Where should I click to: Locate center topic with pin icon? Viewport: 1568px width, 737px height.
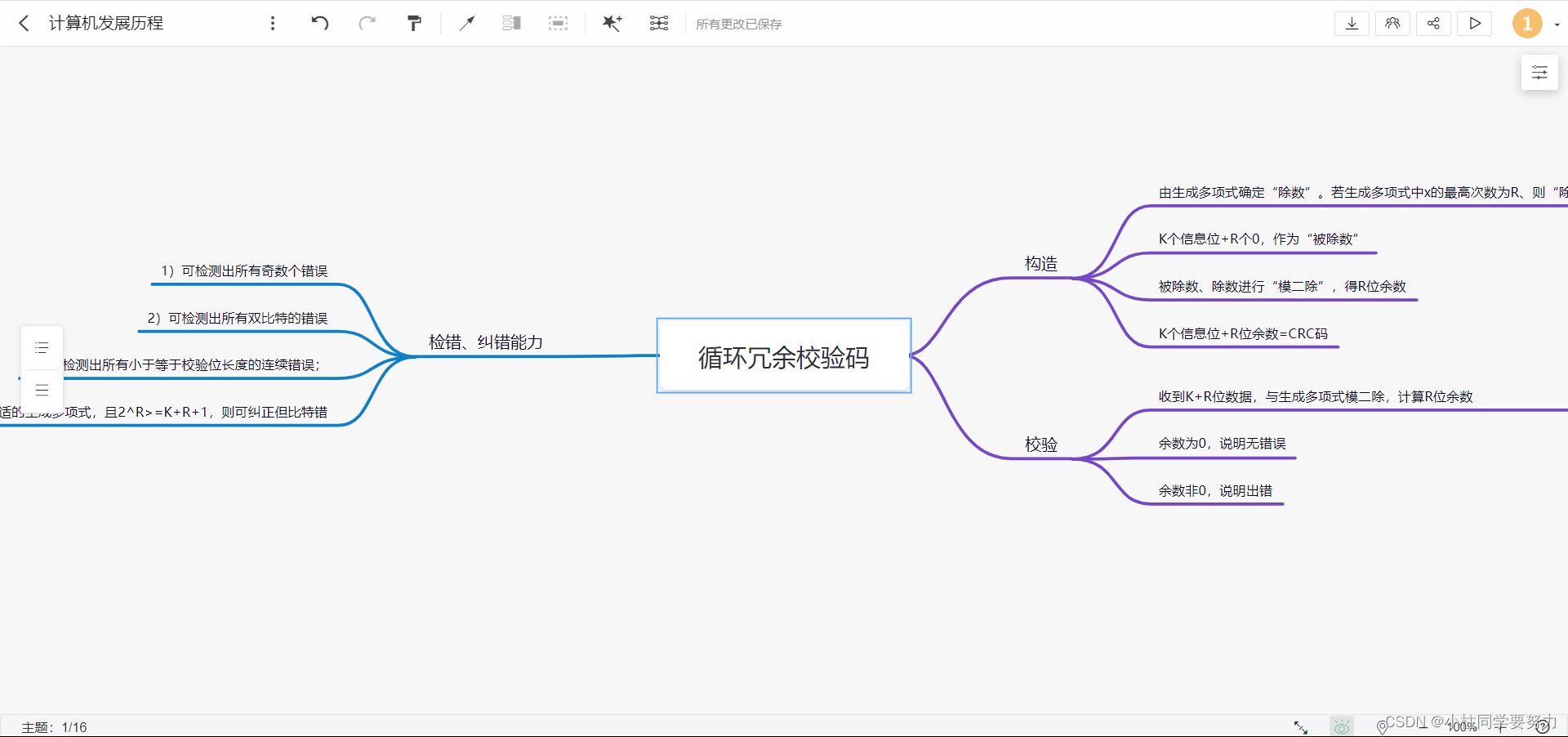[x=1383, y=726]
